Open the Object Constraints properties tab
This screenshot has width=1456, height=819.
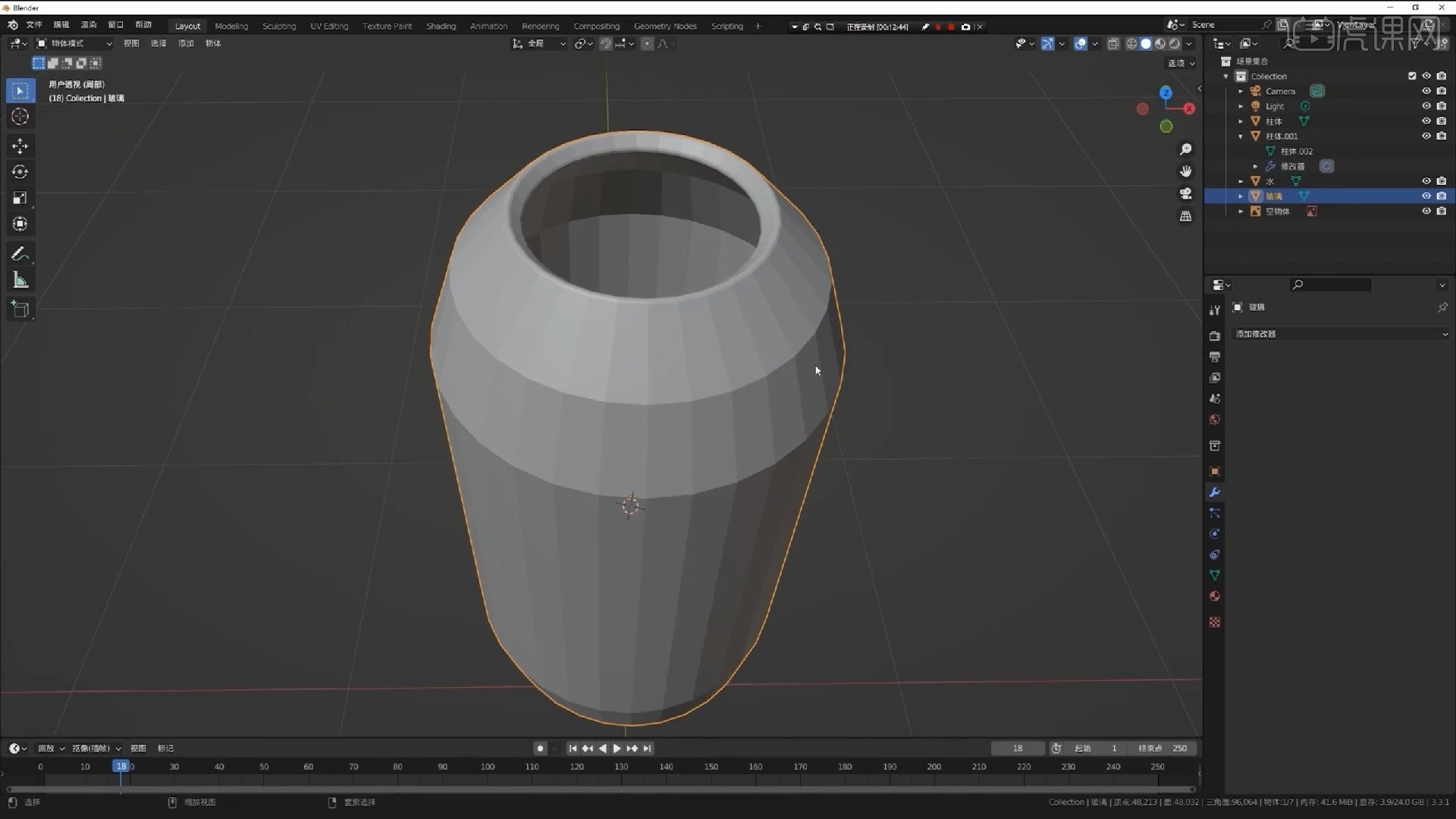(x=1215, y=554)
